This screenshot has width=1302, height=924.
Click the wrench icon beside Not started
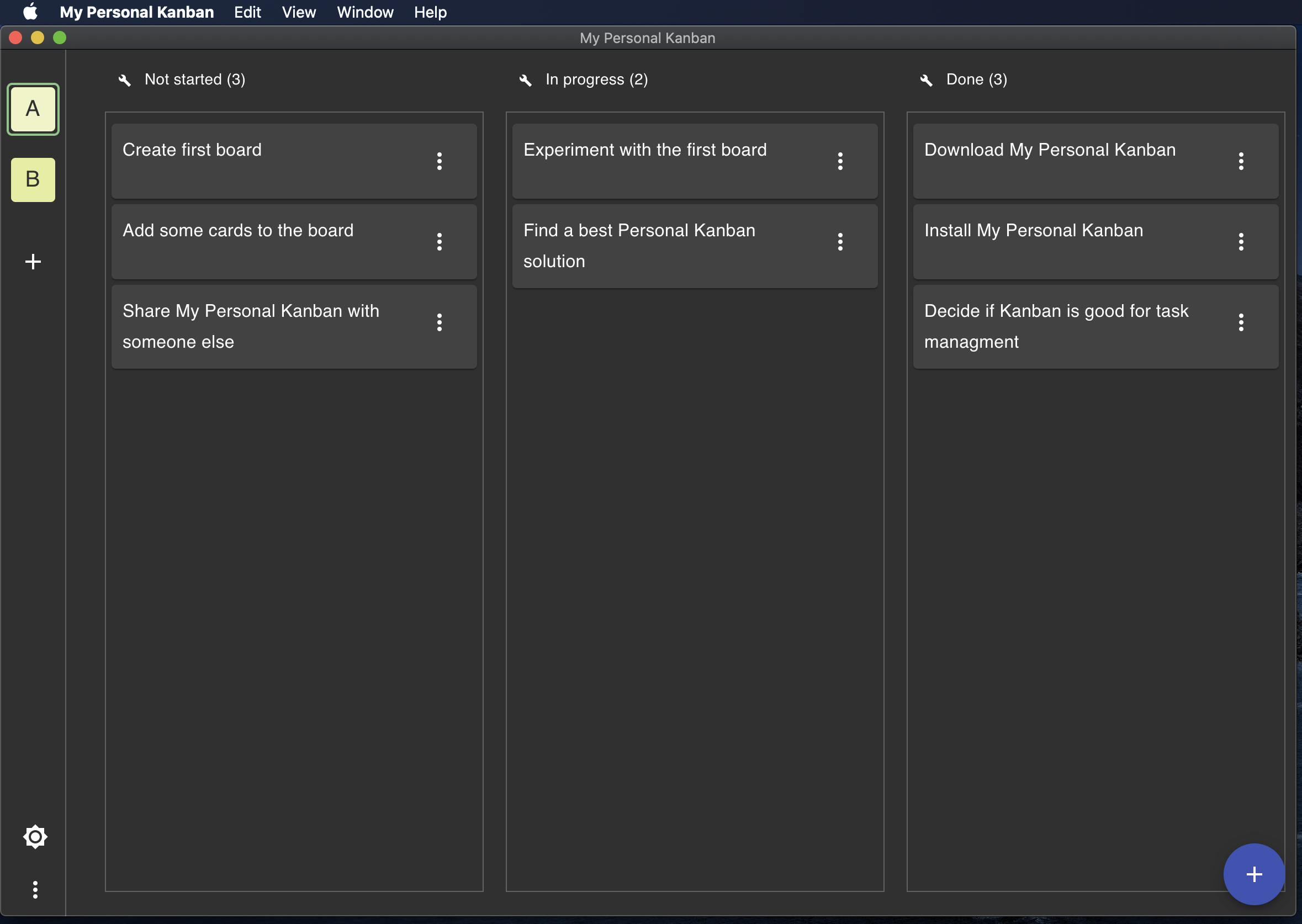125,80
